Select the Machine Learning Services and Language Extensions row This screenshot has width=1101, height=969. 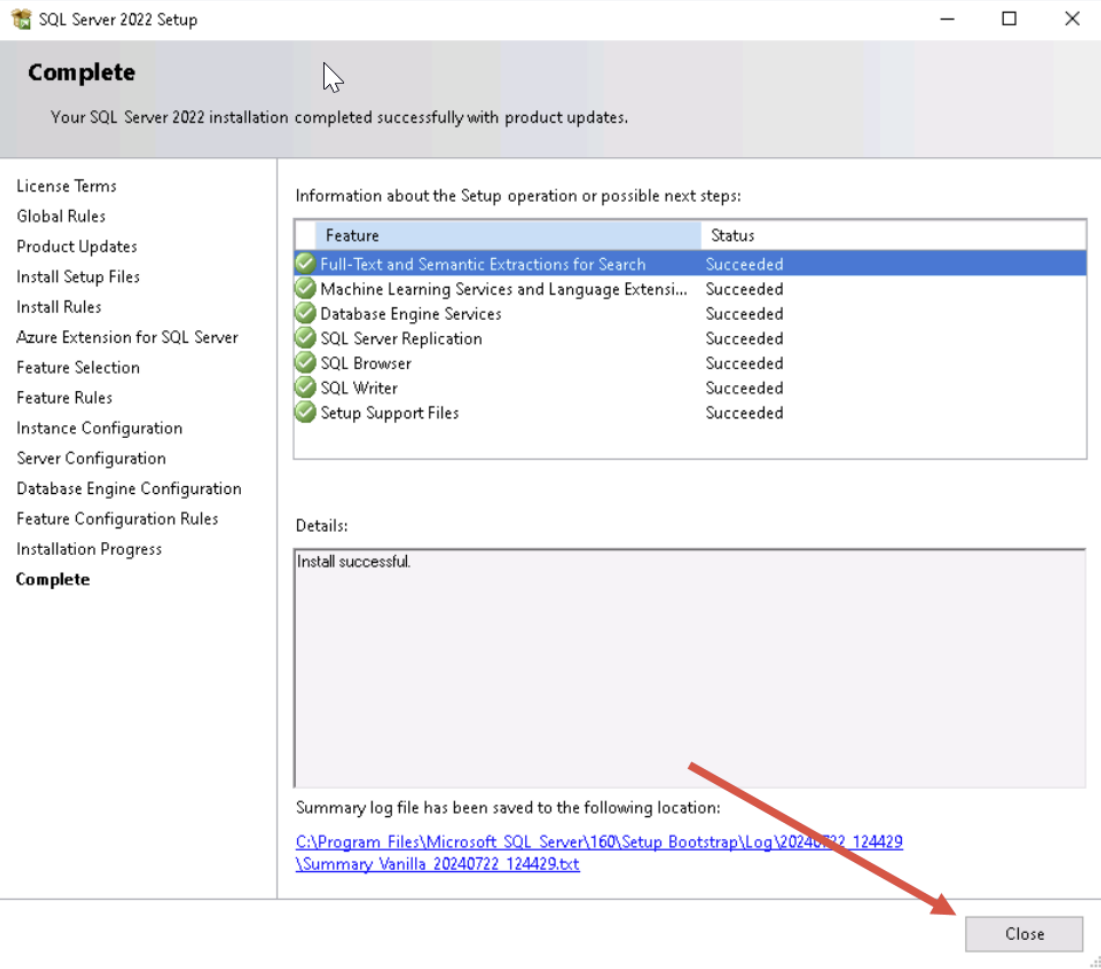coord(690,289)
